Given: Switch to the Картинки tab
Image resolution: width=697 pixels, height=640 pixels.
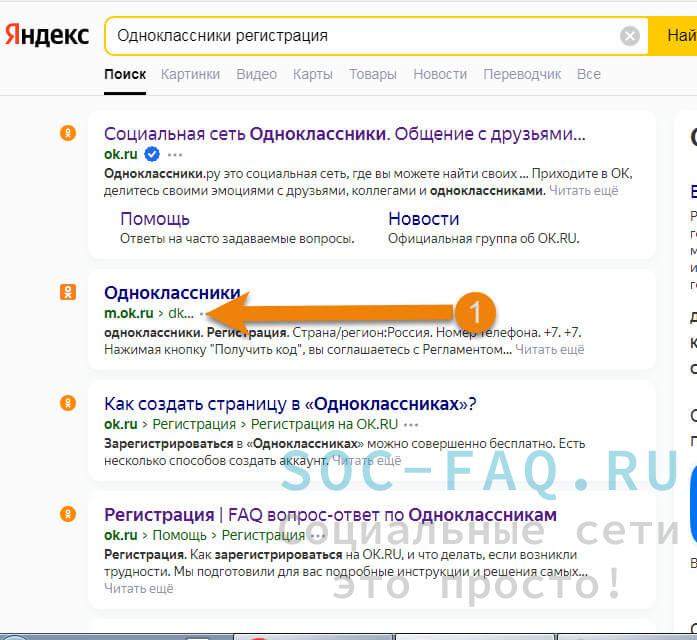Looking at the screenshot, I should coord(190,74).
